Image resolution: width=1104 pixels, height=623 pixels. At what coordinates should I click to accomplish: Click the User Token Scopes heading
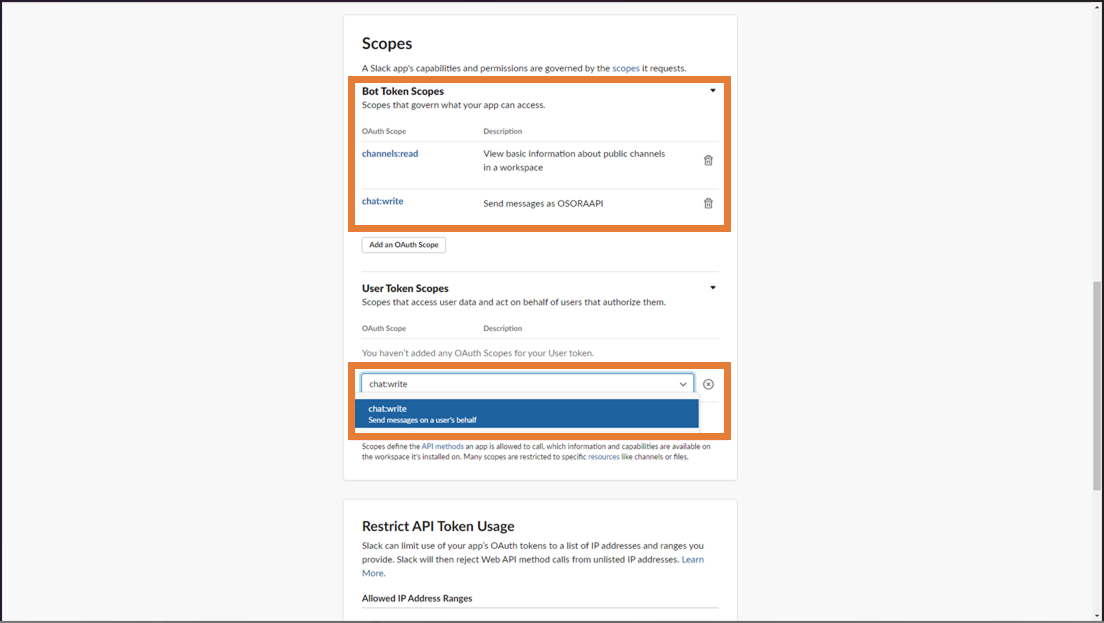click(x=405, y=288)
